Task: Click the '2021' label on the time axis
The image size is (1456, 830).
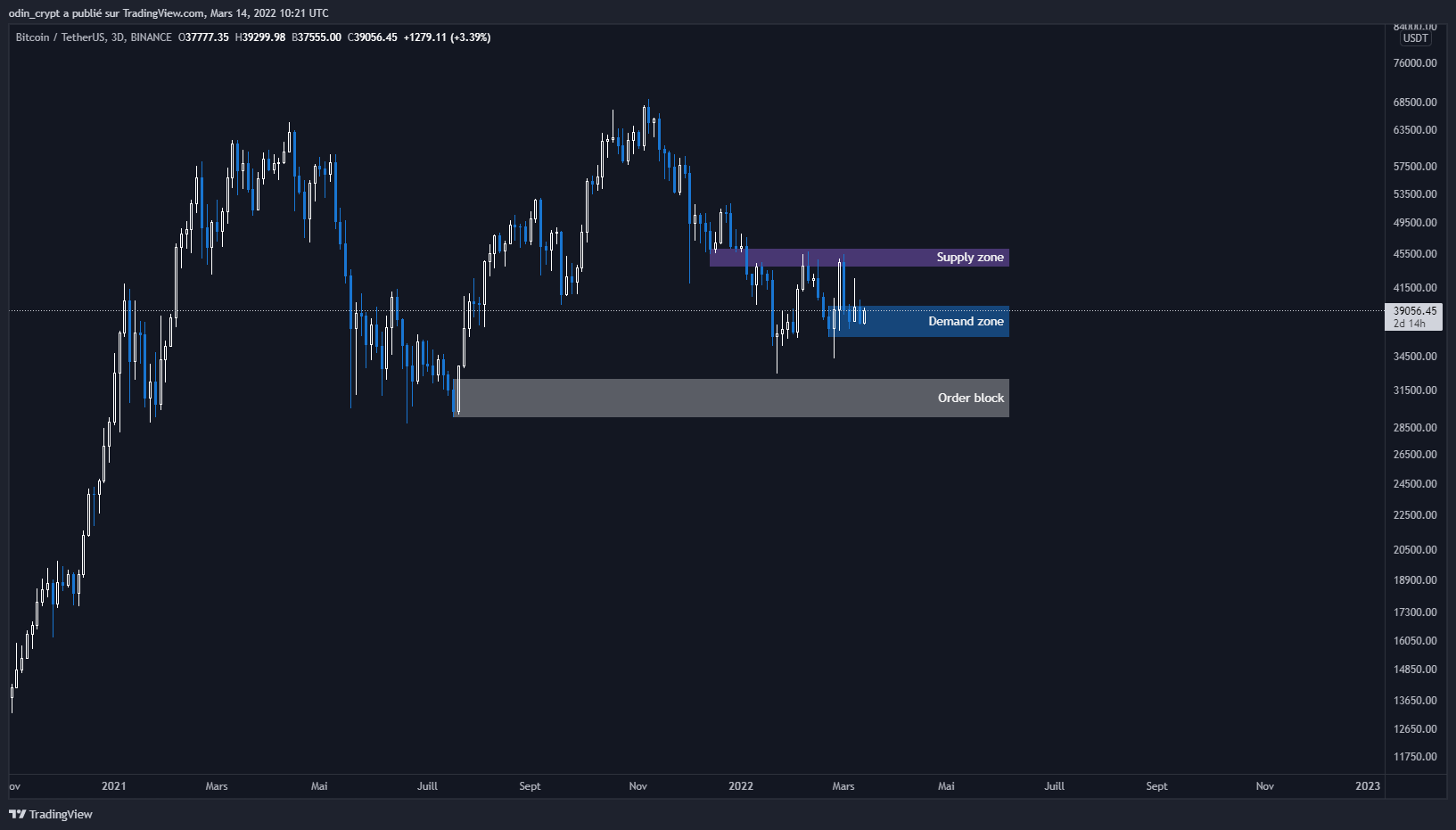Action: coord(113,786)
